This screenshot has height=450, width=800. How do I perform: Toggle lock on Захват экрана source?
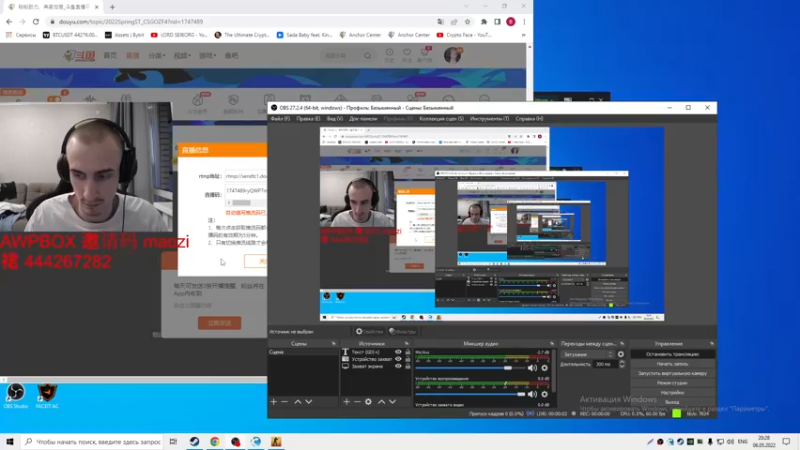click(408, 366)
